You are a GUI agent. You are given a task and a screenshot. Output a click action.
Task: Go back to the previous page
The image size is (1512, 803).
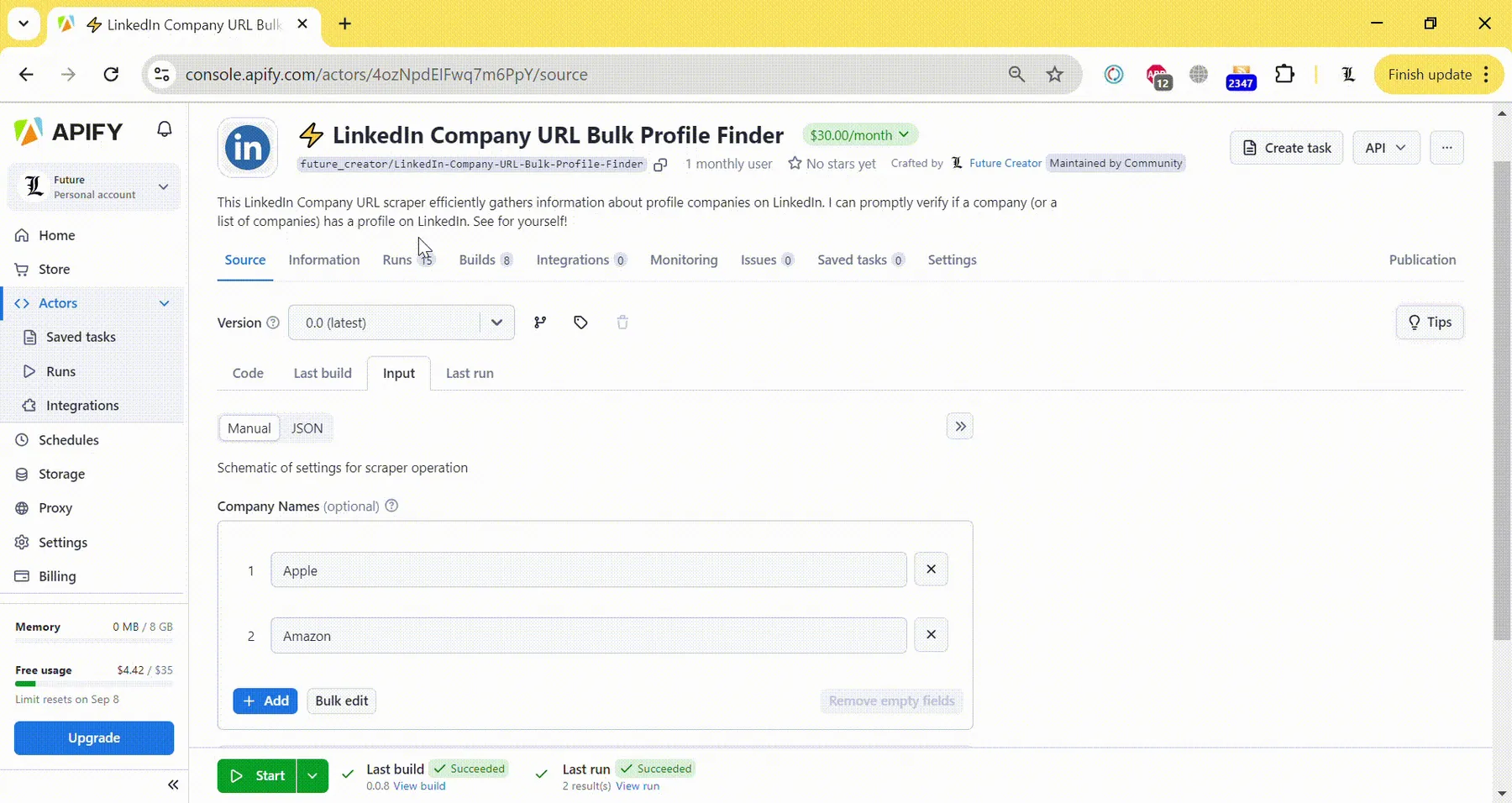coord(26,75)
